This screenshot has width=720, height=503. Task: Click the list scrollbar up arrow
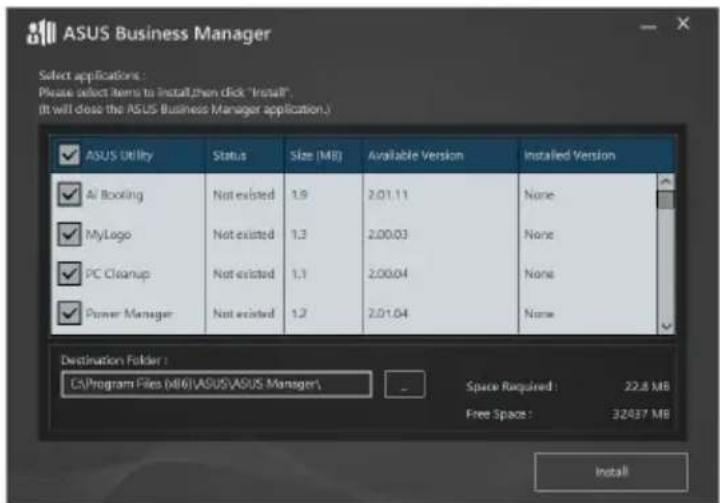666,182
